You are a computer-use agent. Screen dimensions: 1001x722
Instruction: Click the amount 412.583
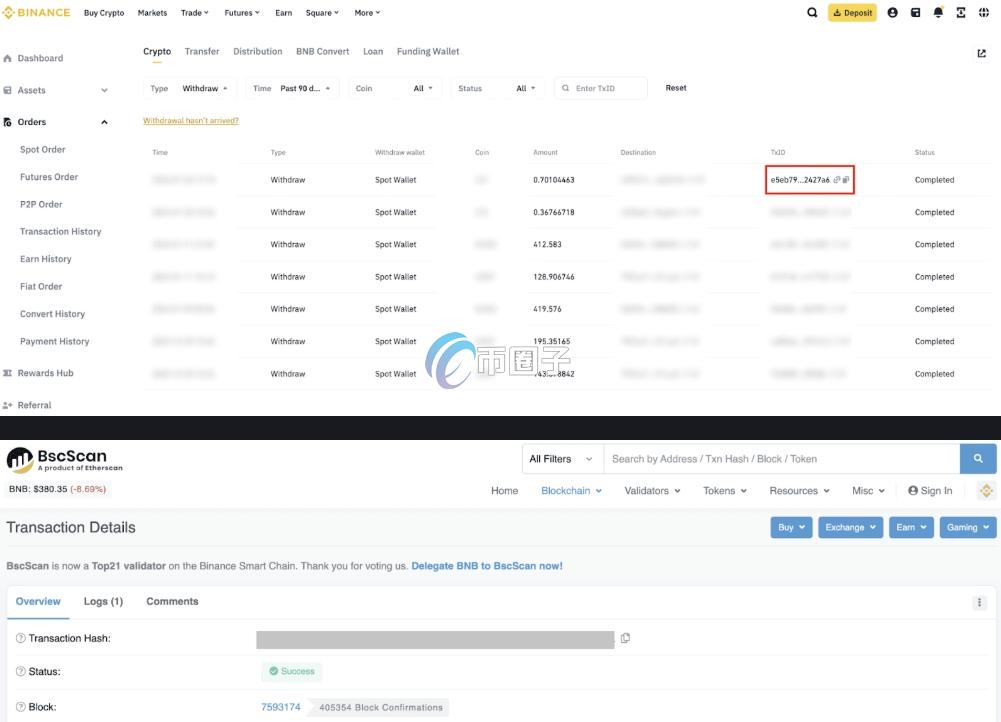click(547, 244)
